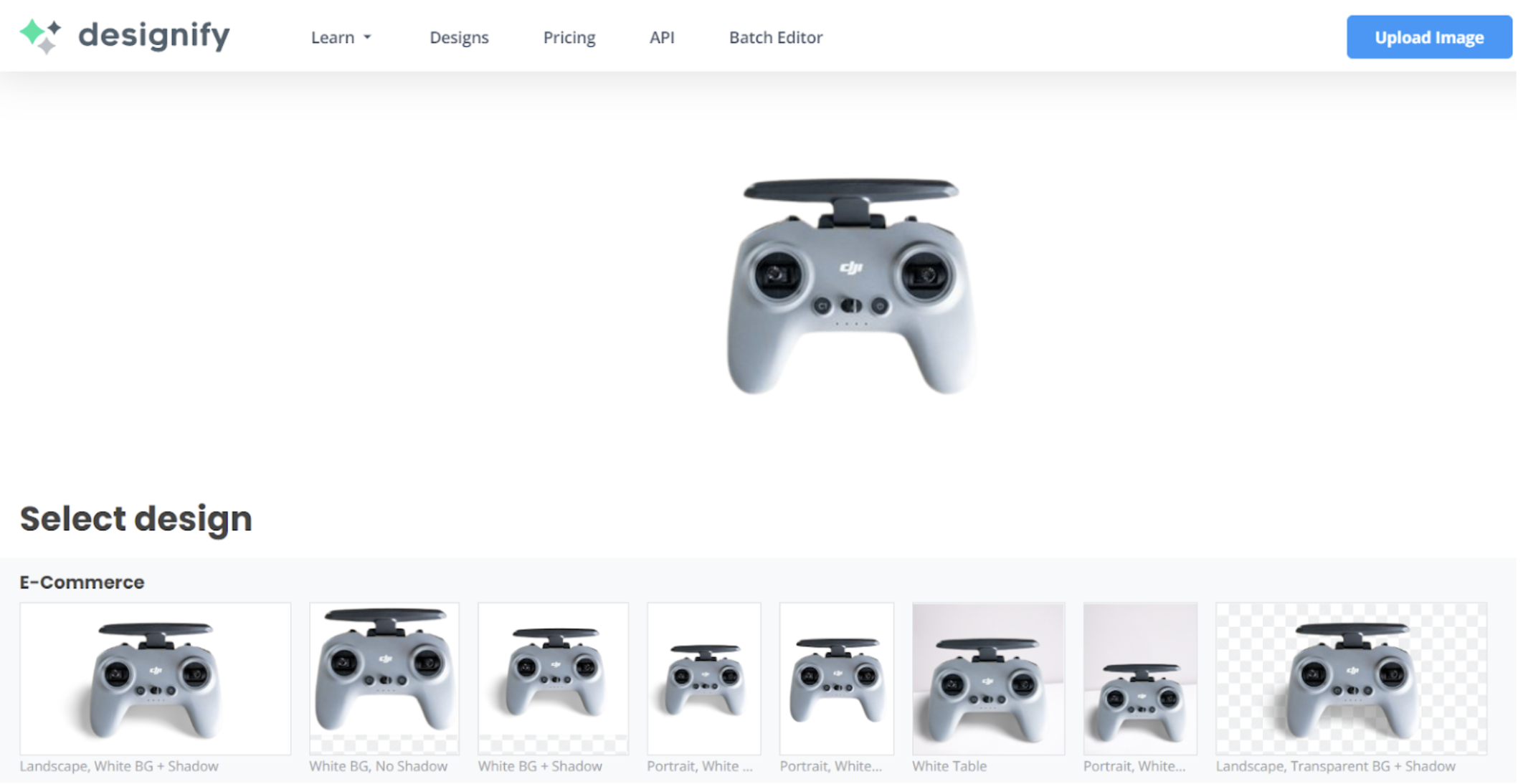Click the Learn dropdown arrow
Viewport: 1523px width, 784px height.
tap(367, 37)
